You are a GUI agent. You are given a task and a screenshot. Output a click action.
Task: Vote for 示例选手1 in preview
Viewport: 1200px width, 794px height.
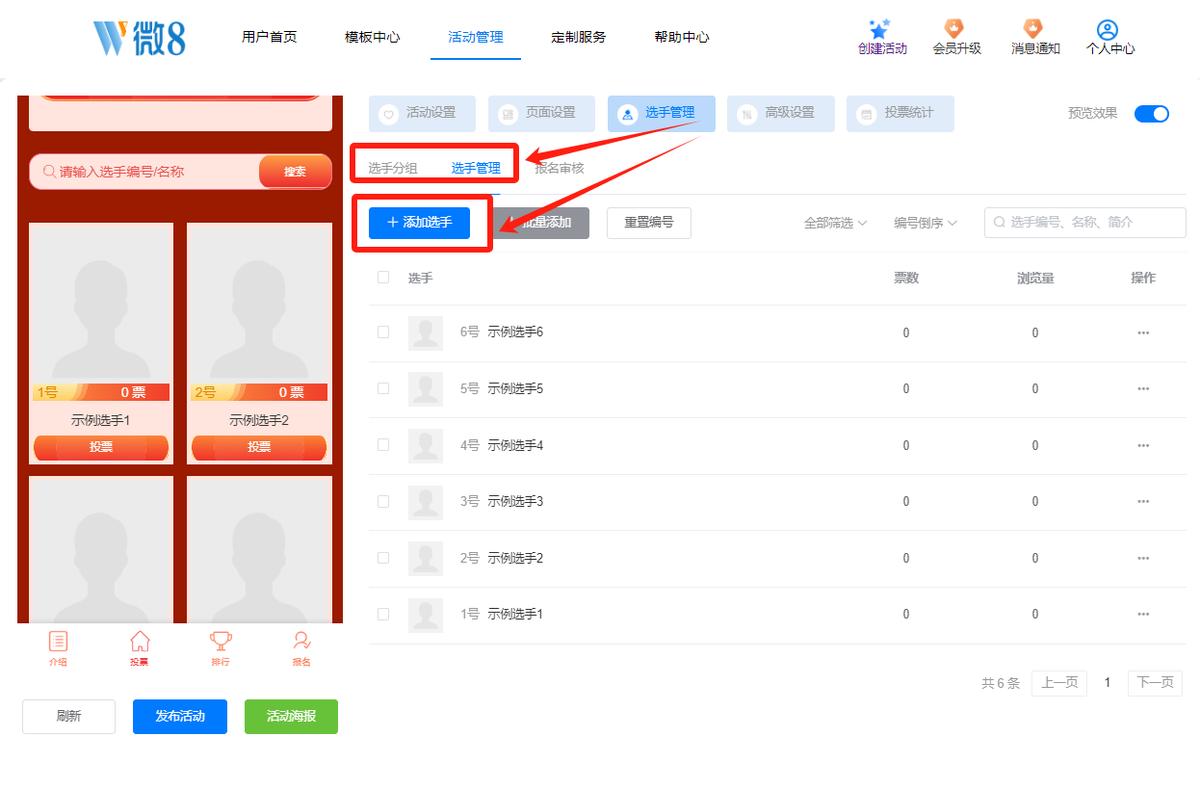click(101, 448)
